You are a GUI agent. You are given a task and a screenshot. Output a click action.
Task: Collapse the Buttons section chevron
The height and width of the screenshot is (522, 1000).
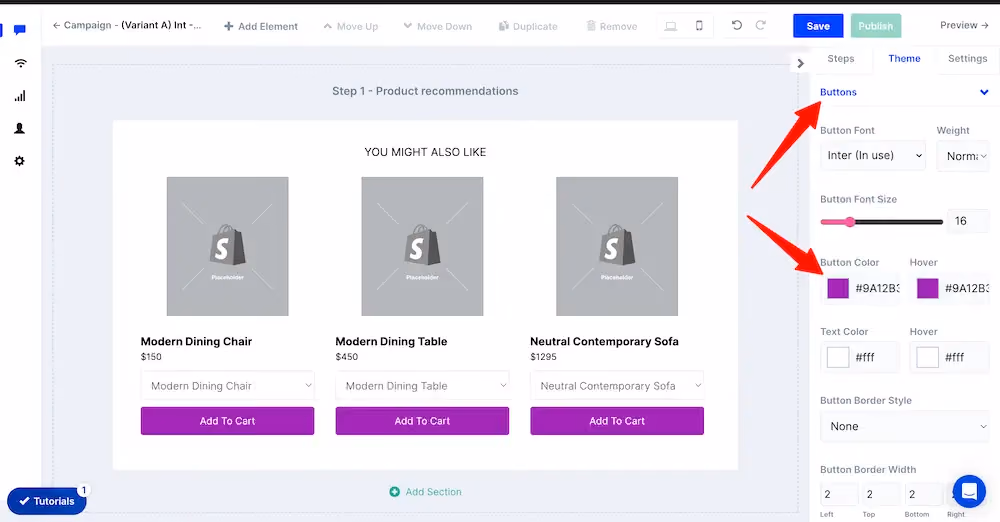[984, 93]
